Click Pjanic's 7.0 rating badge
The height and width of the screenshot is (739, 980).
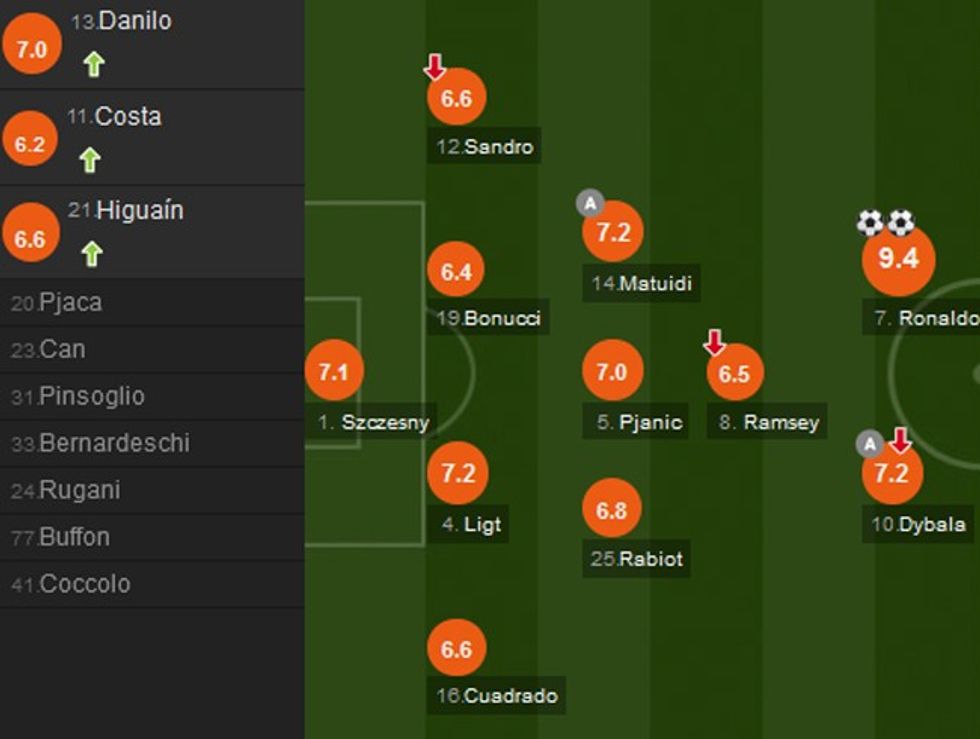coord(612,370)
